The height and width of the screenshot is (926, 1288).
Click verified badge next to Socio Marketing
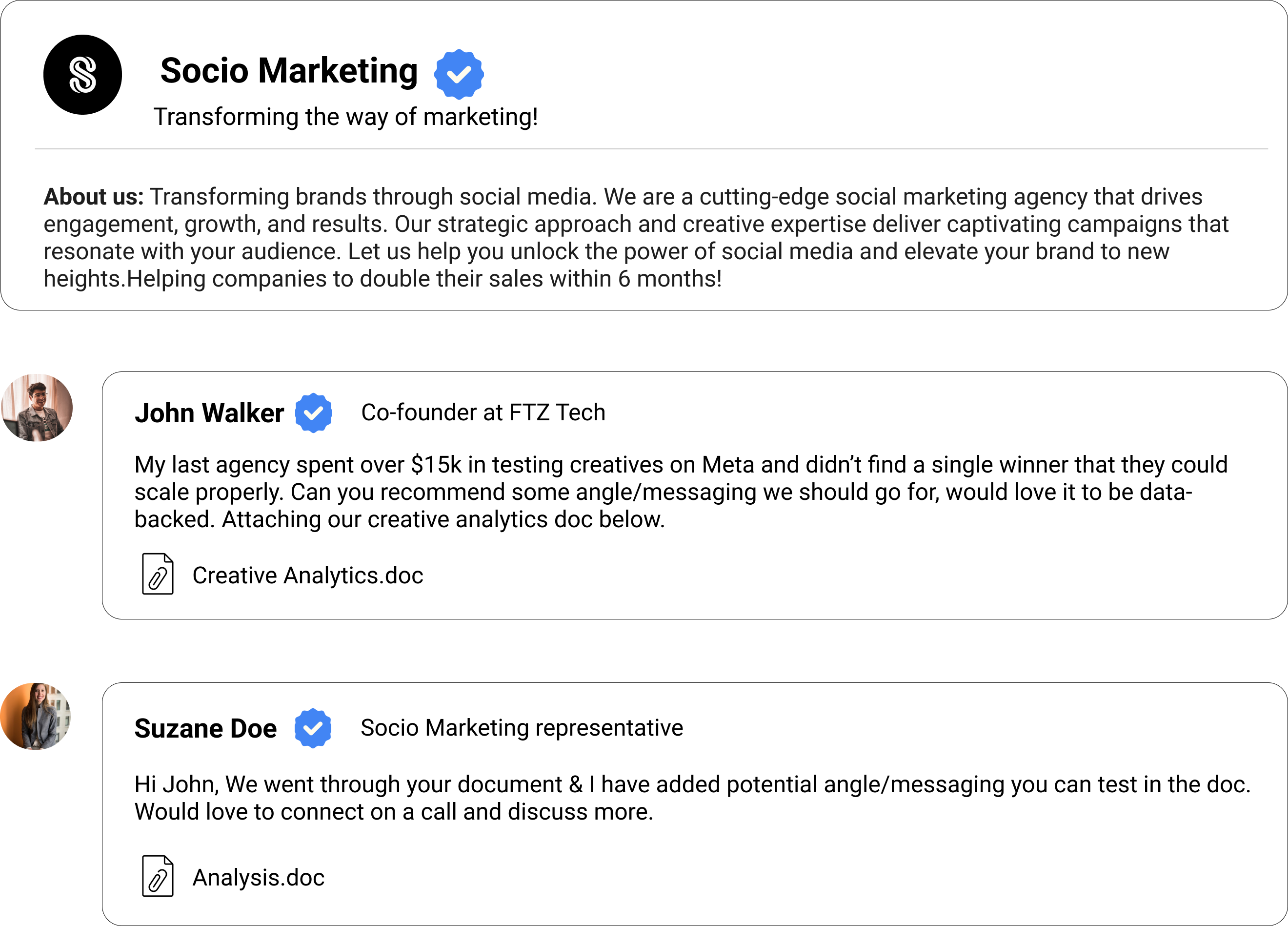pyautogui.click(x=459, y=74)
